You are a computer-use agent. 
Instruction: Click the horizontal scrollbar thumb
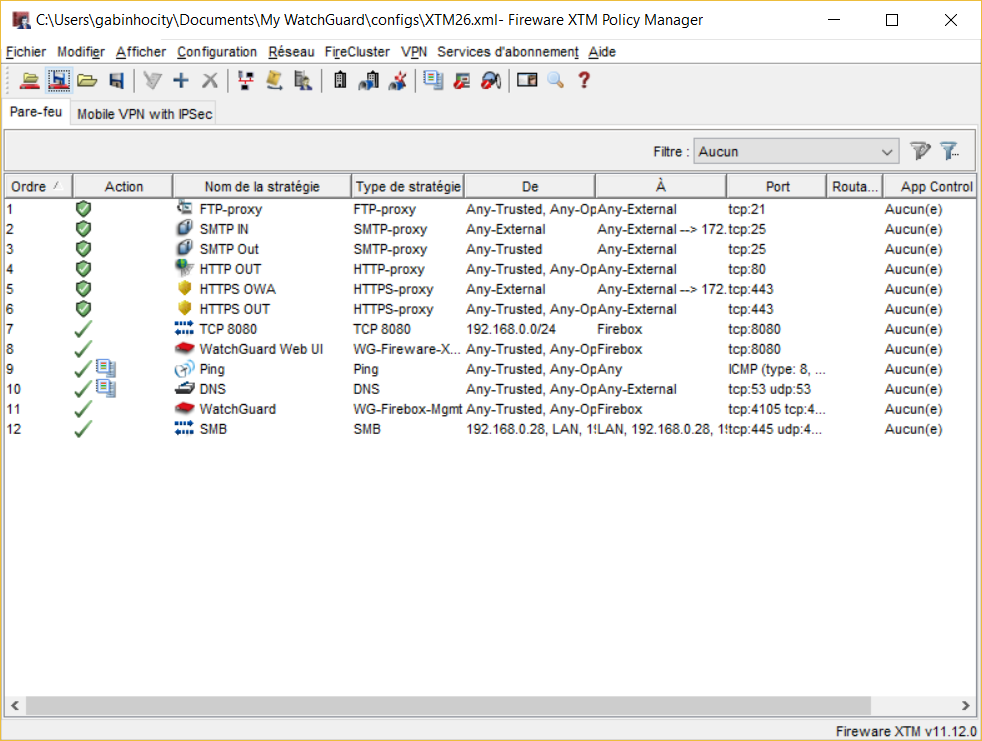click(448, 705)
